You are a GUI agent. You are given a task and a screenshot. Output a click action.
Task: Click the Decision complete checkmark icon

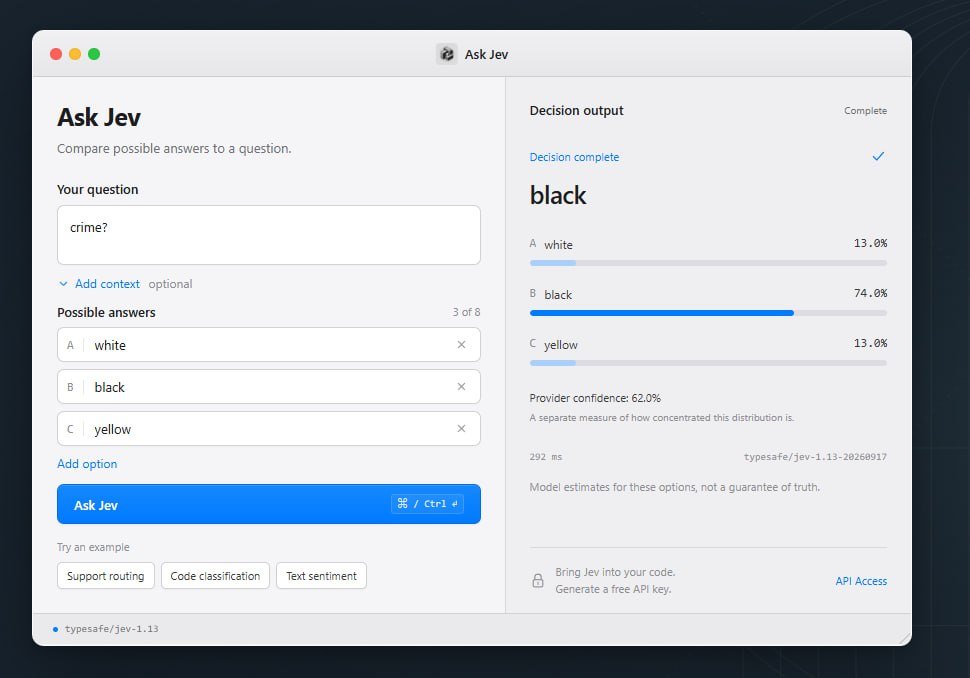(878, 157)
